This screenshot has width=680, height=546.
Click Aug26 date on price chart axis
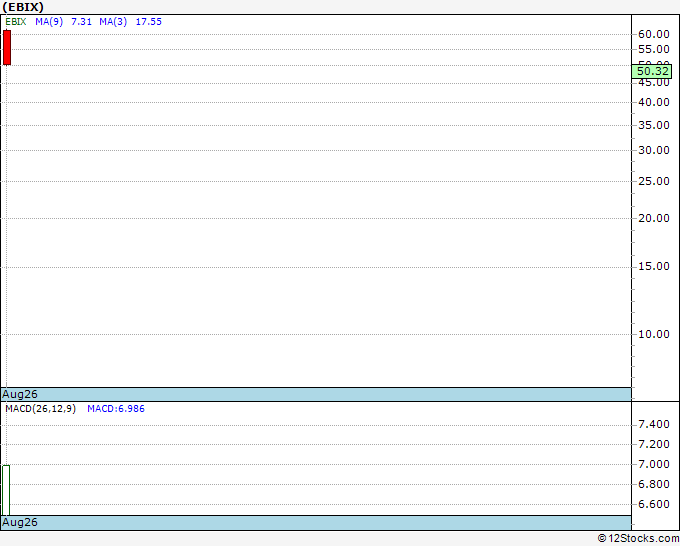click(20, 394)
